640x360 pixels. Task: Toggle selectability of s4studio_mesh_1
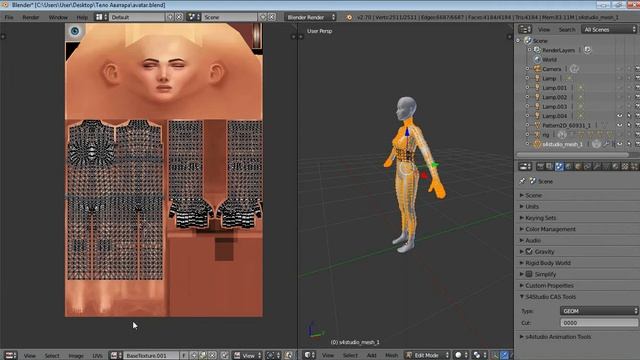click(629, 144)
